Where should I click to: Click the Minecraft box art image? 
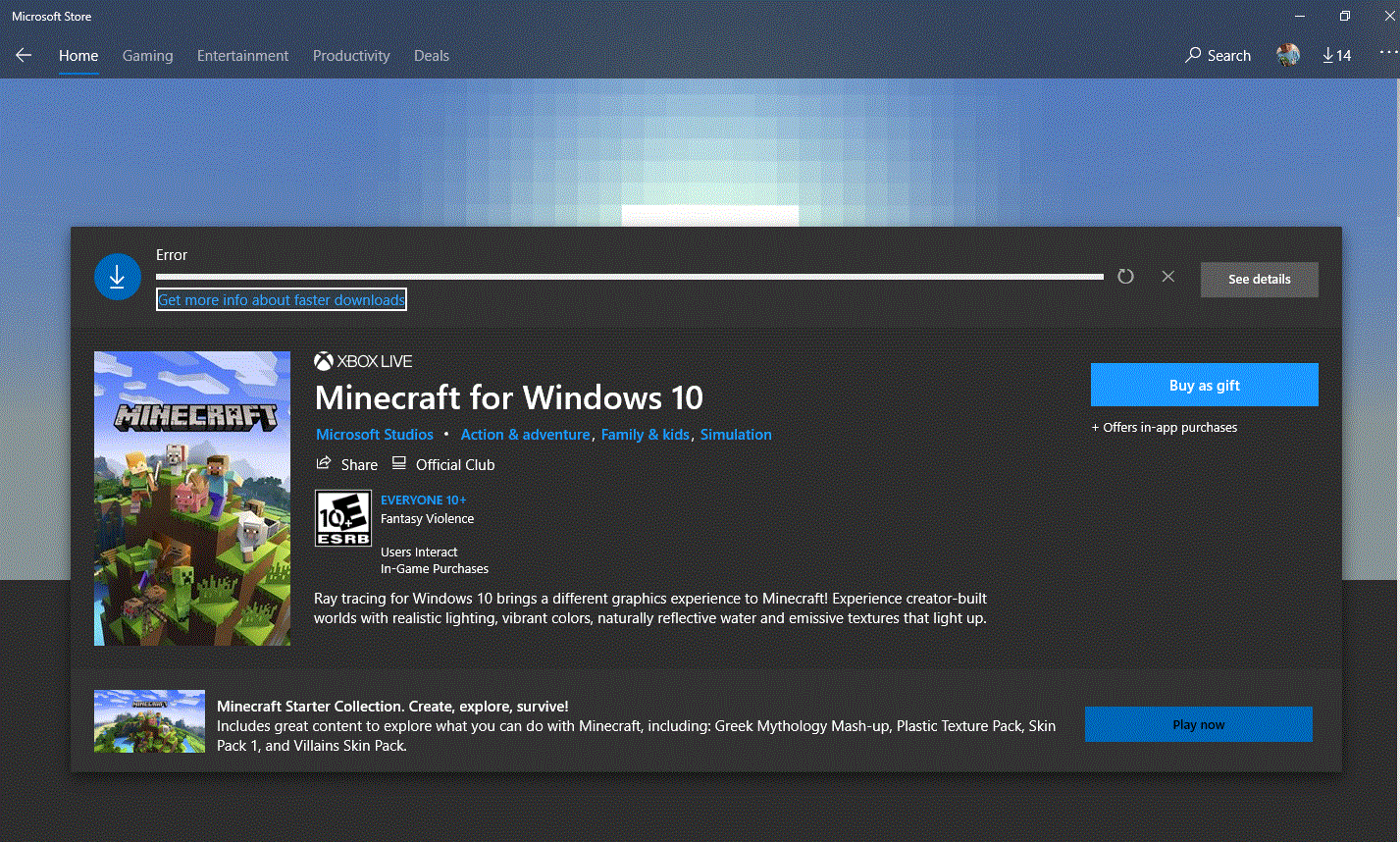[192, 499]
